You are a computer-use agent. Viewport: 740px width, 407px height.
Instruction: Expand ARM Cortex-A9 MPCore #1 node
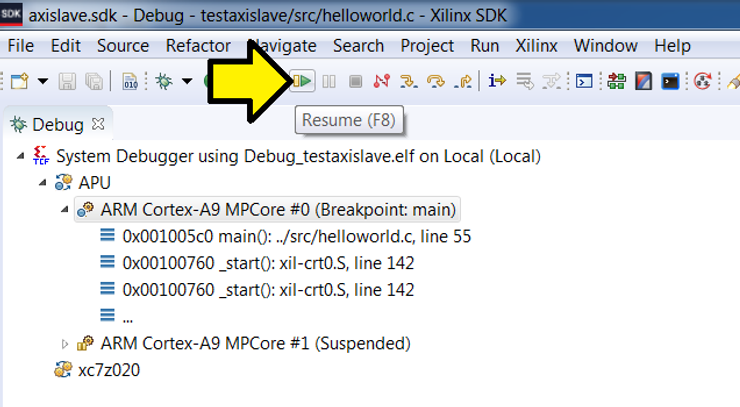pyautogui.click(x=66, y=344)
